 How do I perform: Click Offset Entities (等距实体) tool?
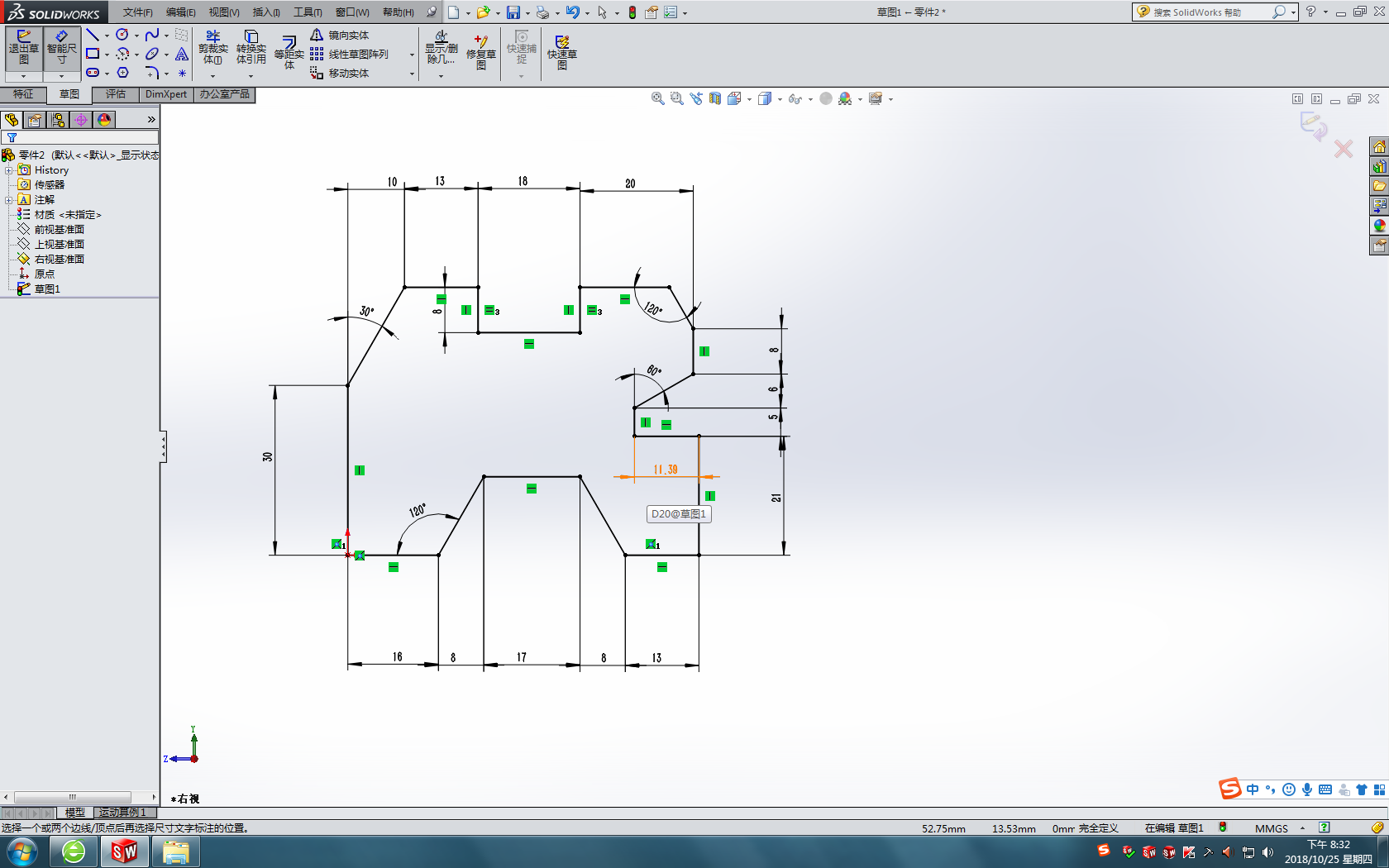point(289,51)
